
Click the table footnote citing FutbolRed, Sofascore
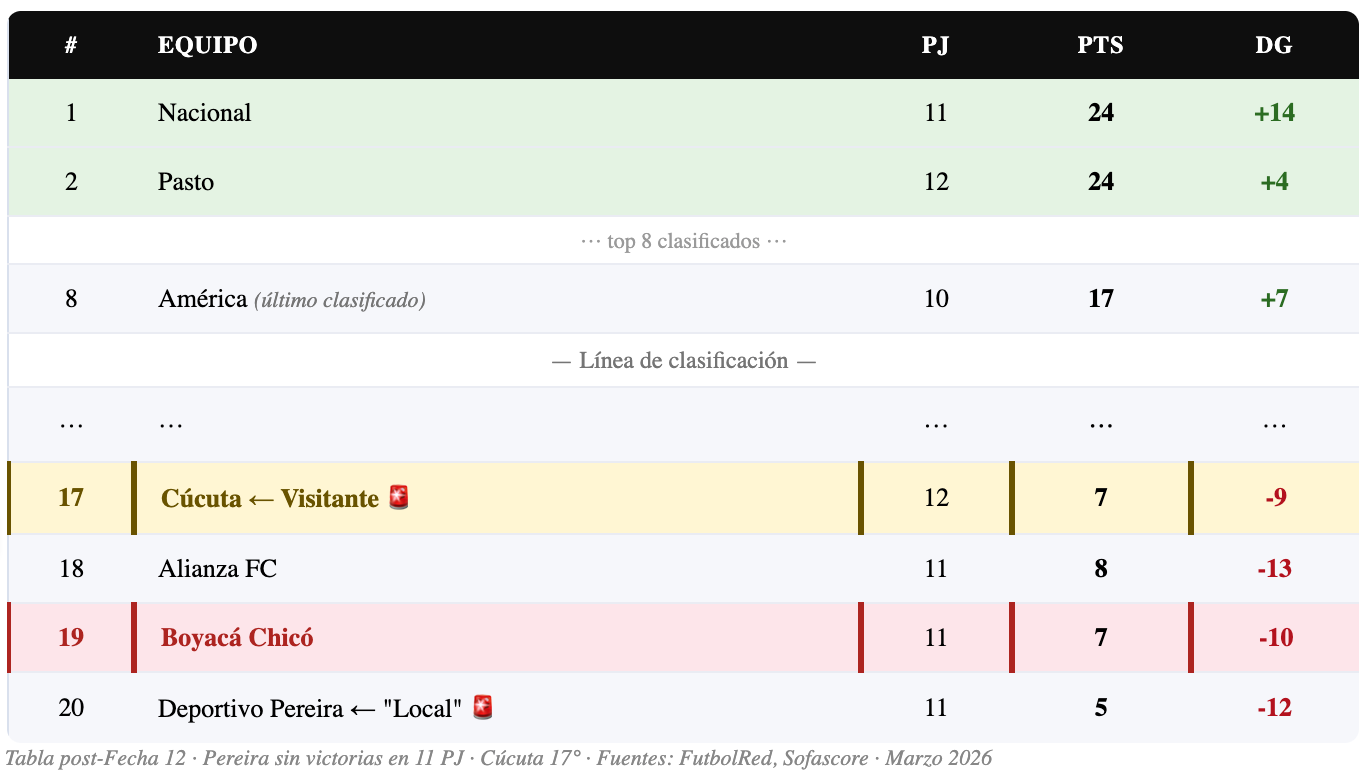(x=499, y=758)
